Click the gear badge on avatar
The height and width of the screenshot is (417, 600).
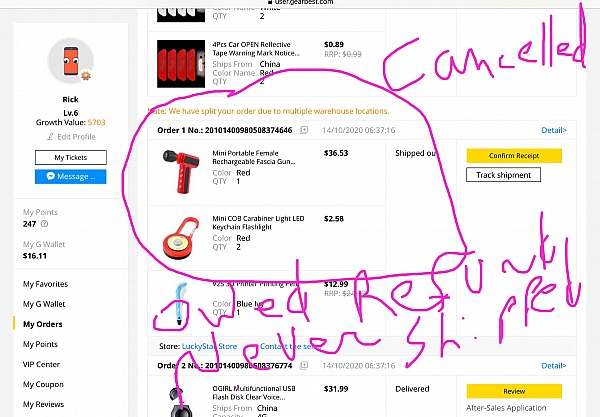coord(86,75)
